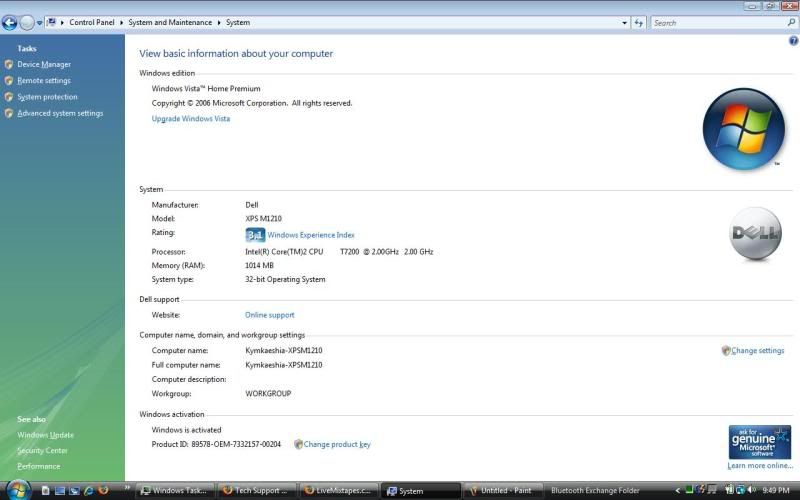Expand the arrow before Control Panel breadcrumb
The height and width of the screenshot is (500, 800).
pos(62,22)
